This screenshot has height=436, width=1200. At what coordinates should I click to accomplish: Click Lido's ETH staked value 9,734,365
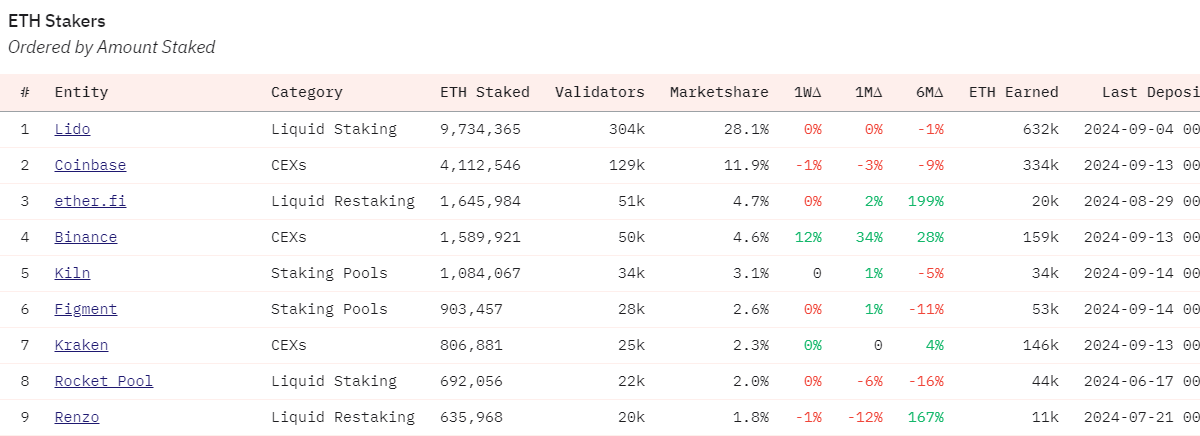pos(480,129)
